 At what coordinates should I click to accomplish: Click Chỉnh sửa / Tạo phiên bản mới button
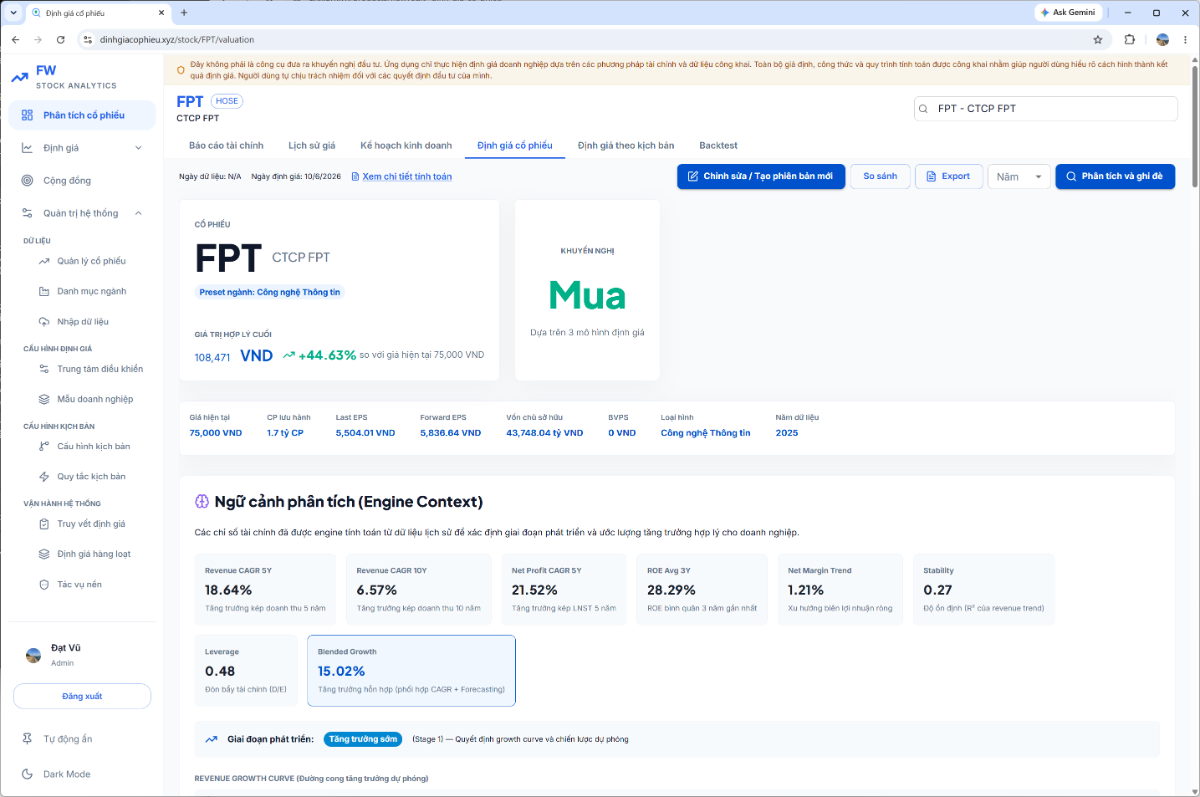(761, 177)
